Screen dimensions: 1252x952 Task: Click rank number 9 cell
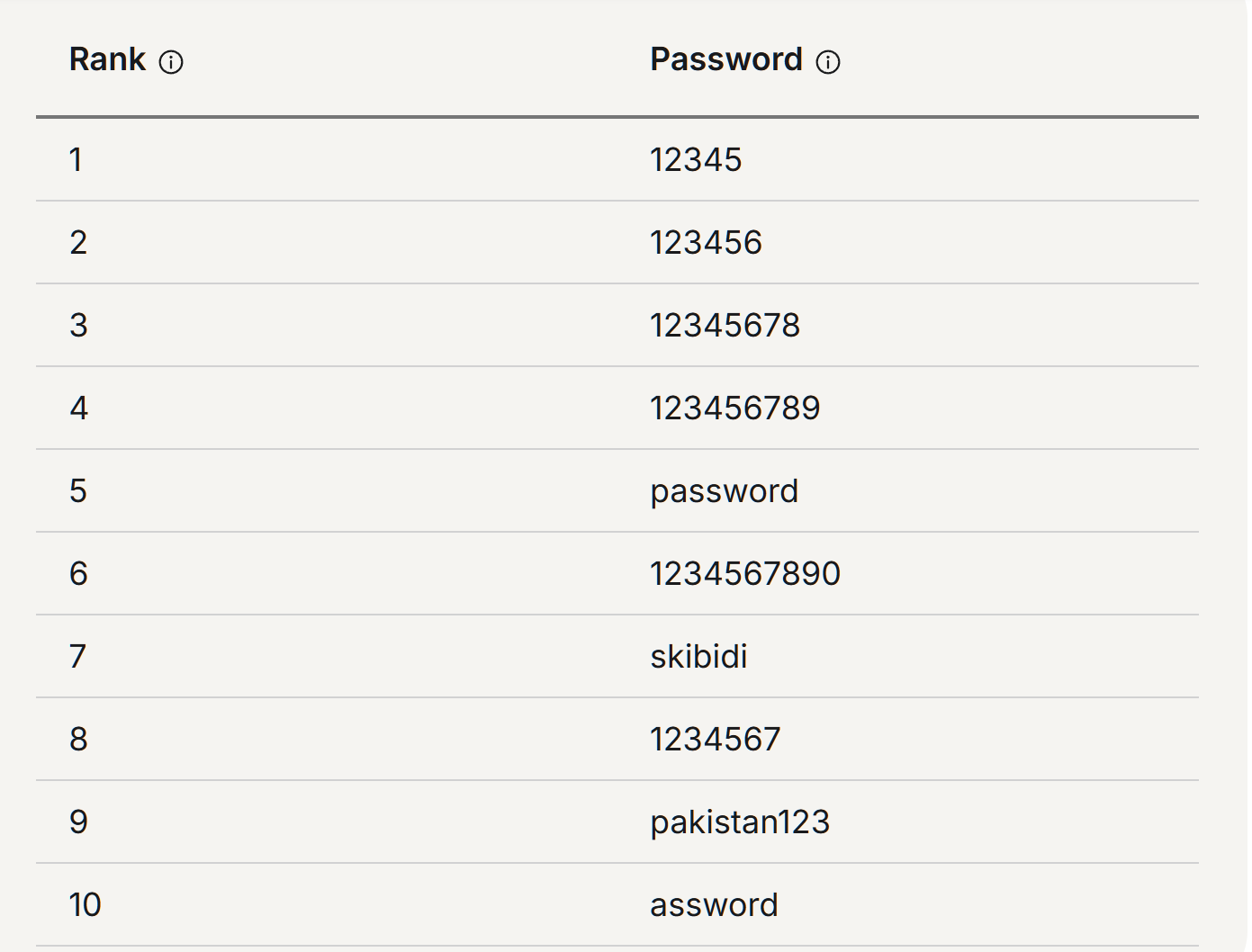(78, 822)
